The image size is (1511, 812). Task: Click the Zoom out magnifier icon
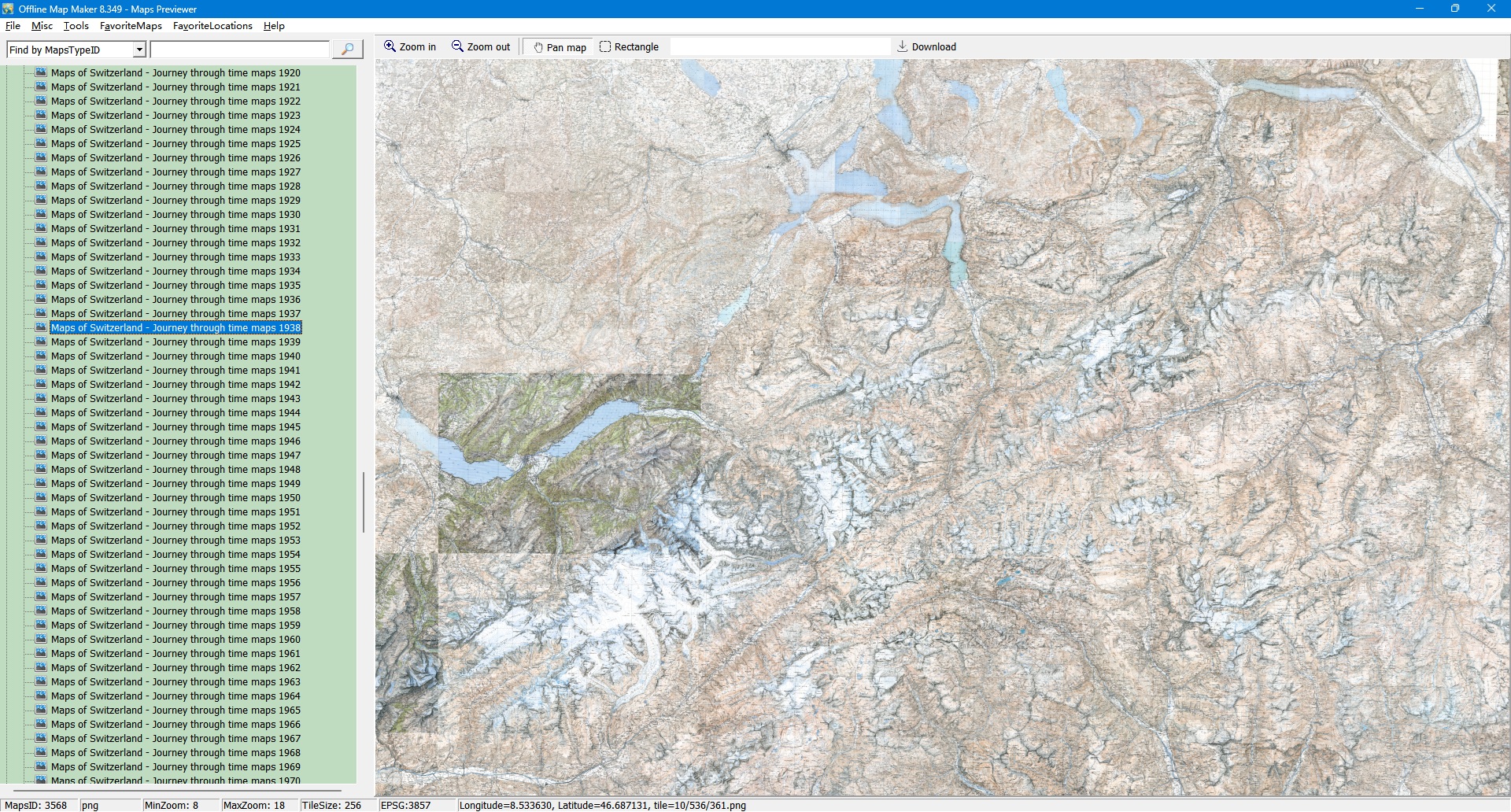tap(457, 46)
